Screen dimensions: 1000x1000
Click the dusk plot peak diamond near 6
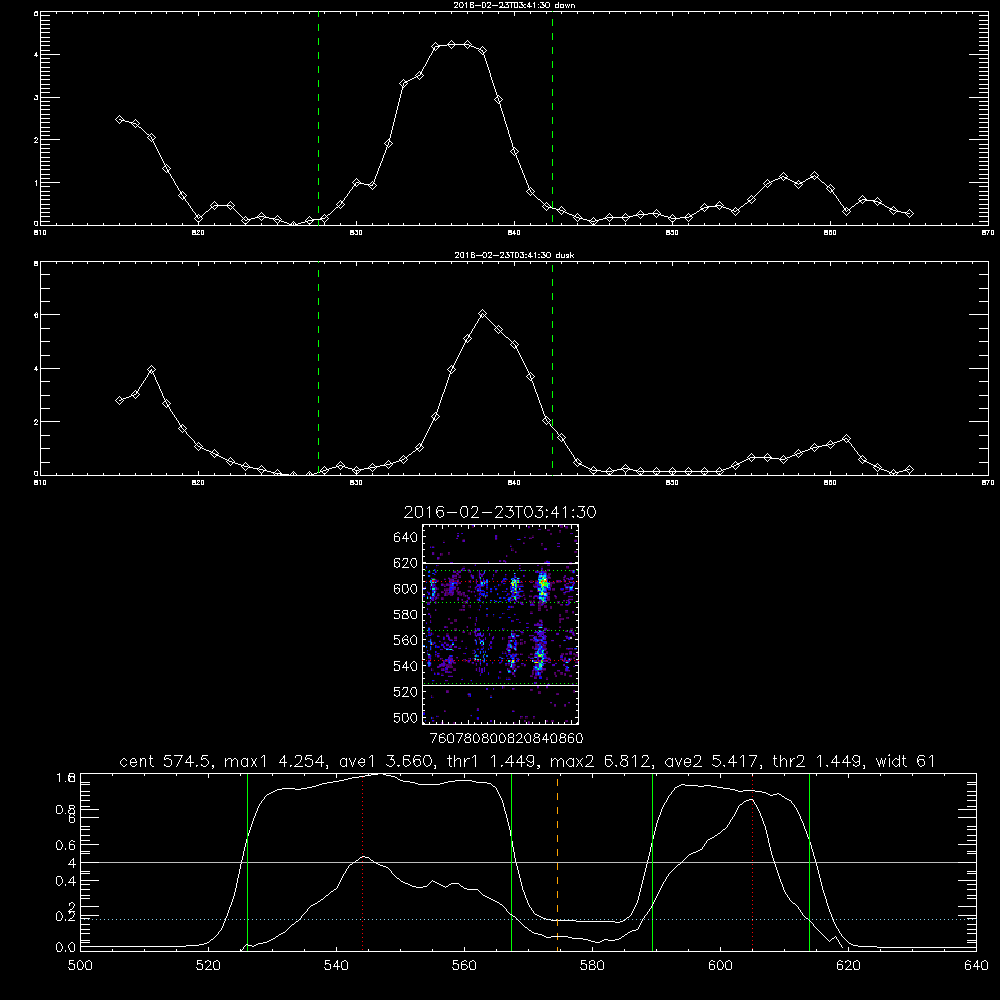pos(483,314)
